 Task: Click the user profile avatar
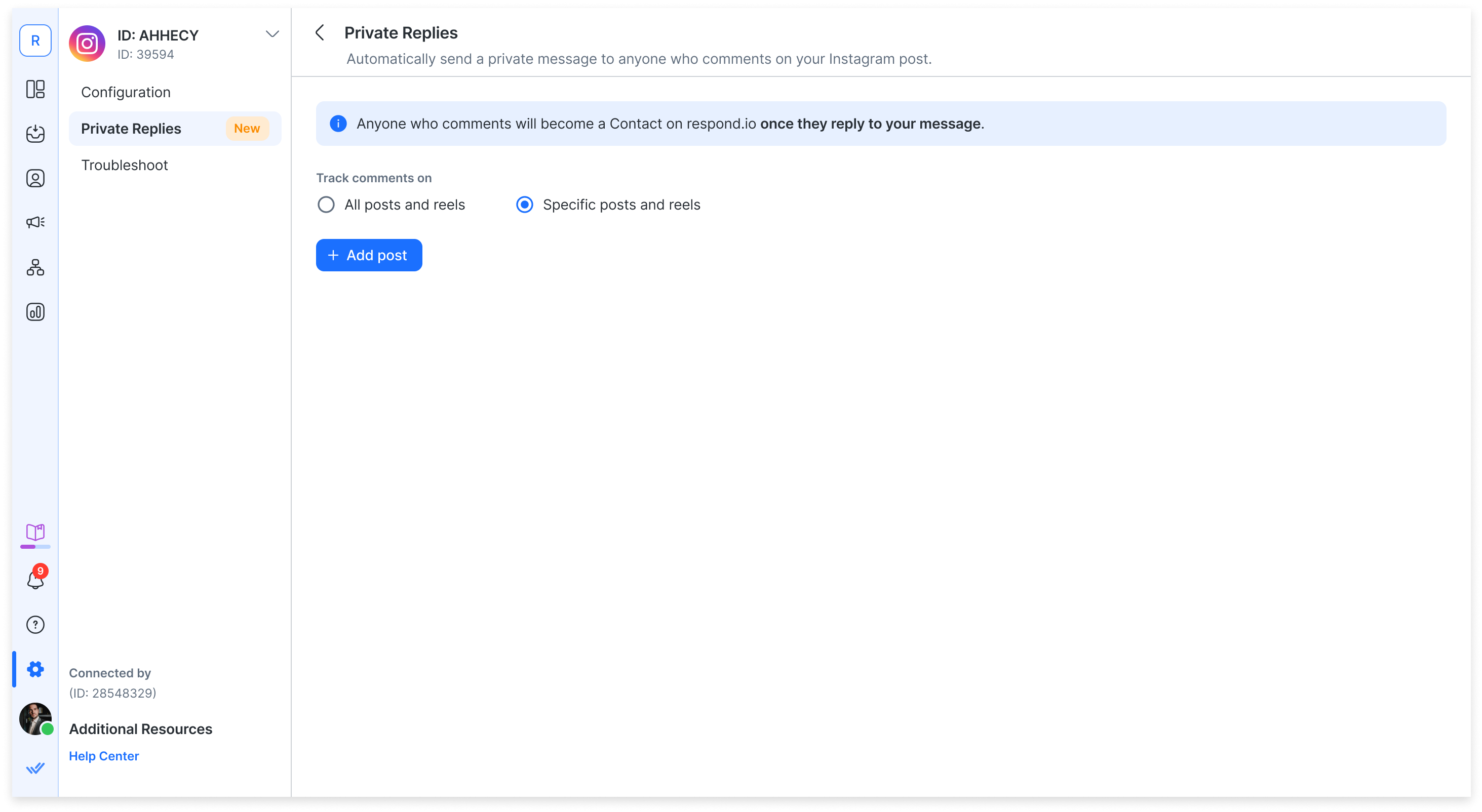(x=35, y=718)
